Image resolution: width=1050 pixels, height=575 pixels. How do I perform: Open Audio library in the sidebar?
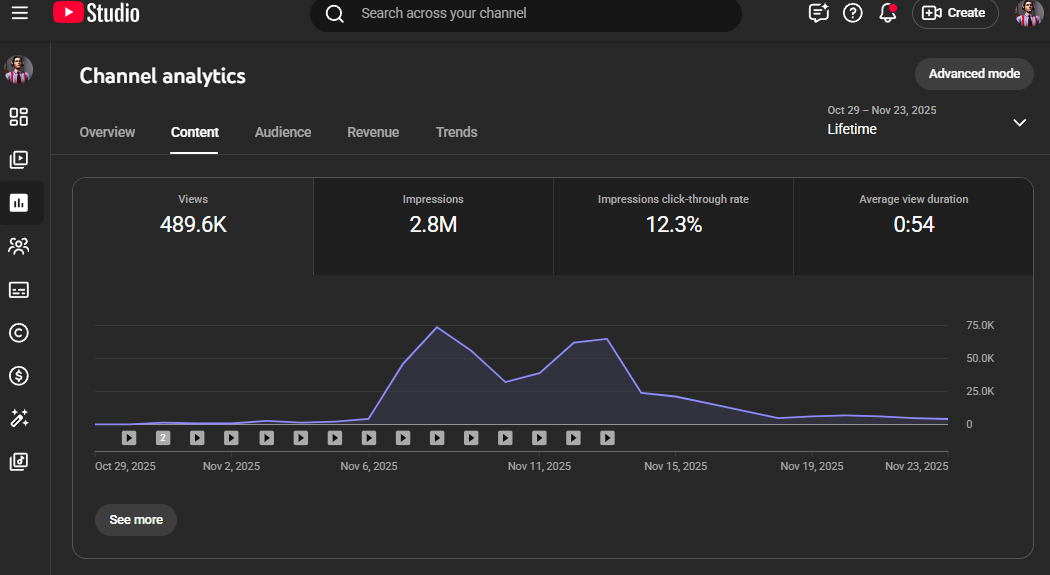[x=19, y=462]
